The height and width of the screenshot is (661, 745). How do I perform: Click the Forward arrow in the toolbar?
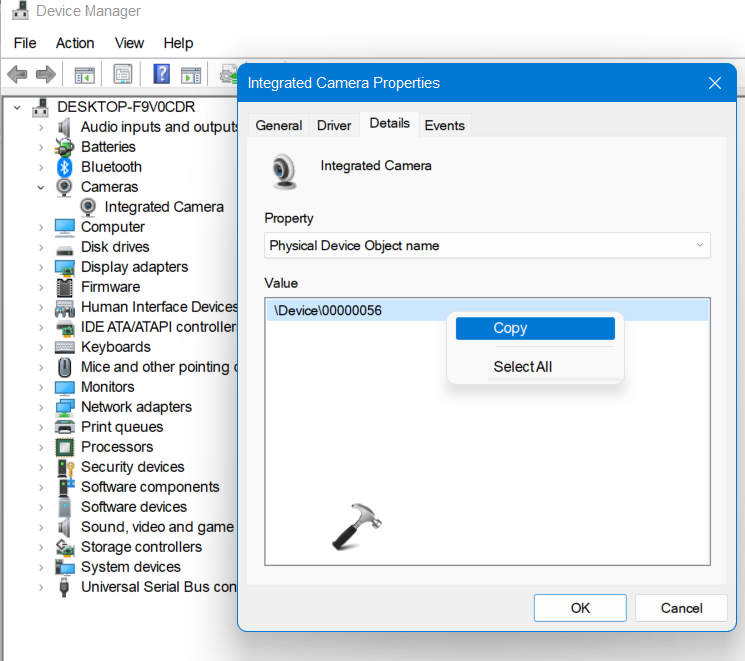pyautogui.click(x=45, y=75)
